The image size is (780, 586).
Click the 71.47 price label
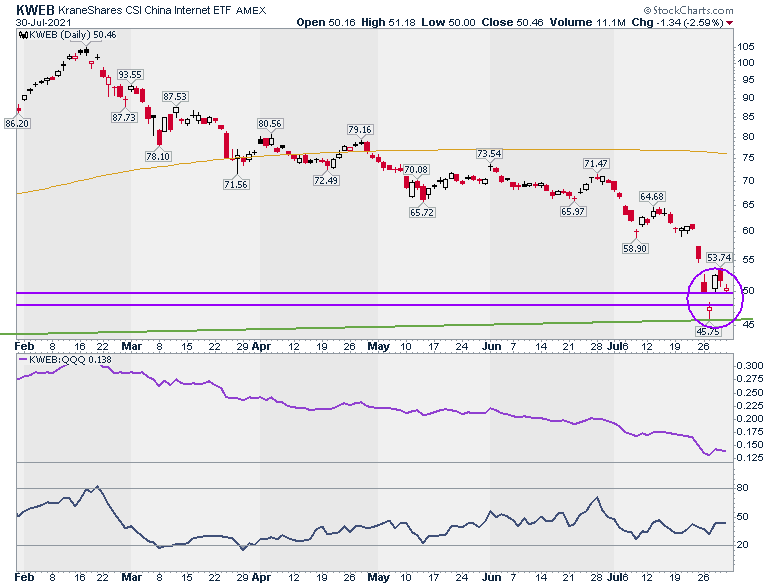click(x=596, y=163)
